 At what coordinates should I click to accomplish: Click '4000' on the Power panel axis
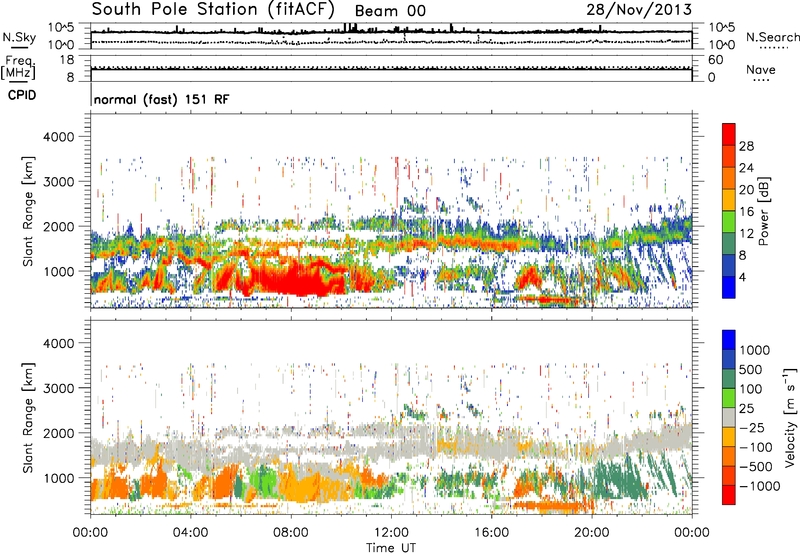click(59, 137)
